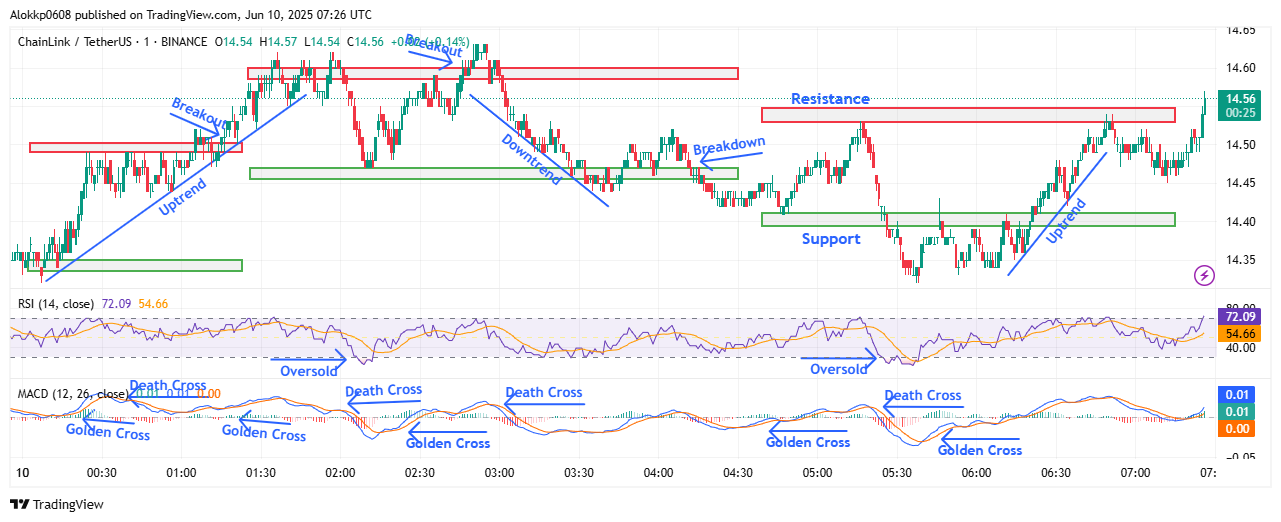Select the Resistance text label on chart
Viewport: 1281px width, 522px height.
click(x=830, y=99)
